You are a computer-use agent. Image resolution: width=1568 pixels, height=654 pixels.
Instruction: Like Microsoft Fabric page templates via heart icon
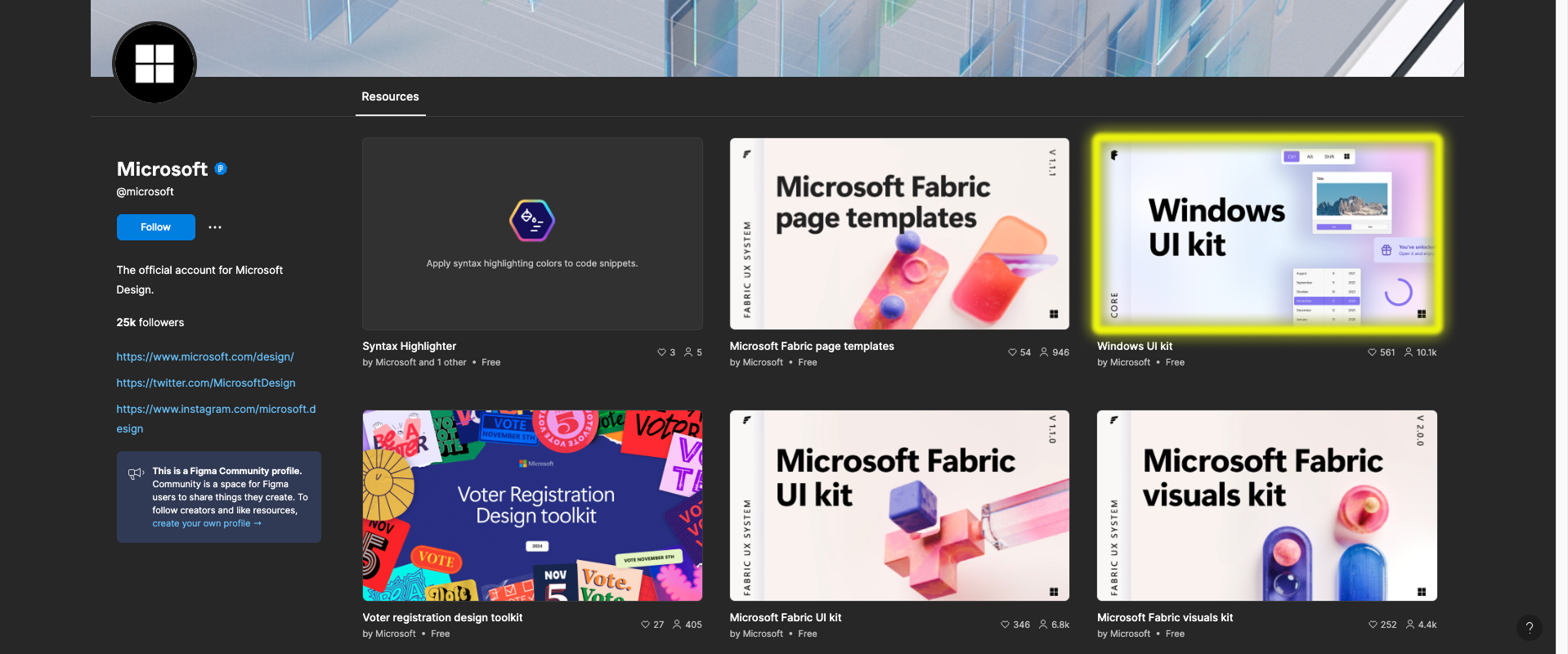(x=1012, y=352)
